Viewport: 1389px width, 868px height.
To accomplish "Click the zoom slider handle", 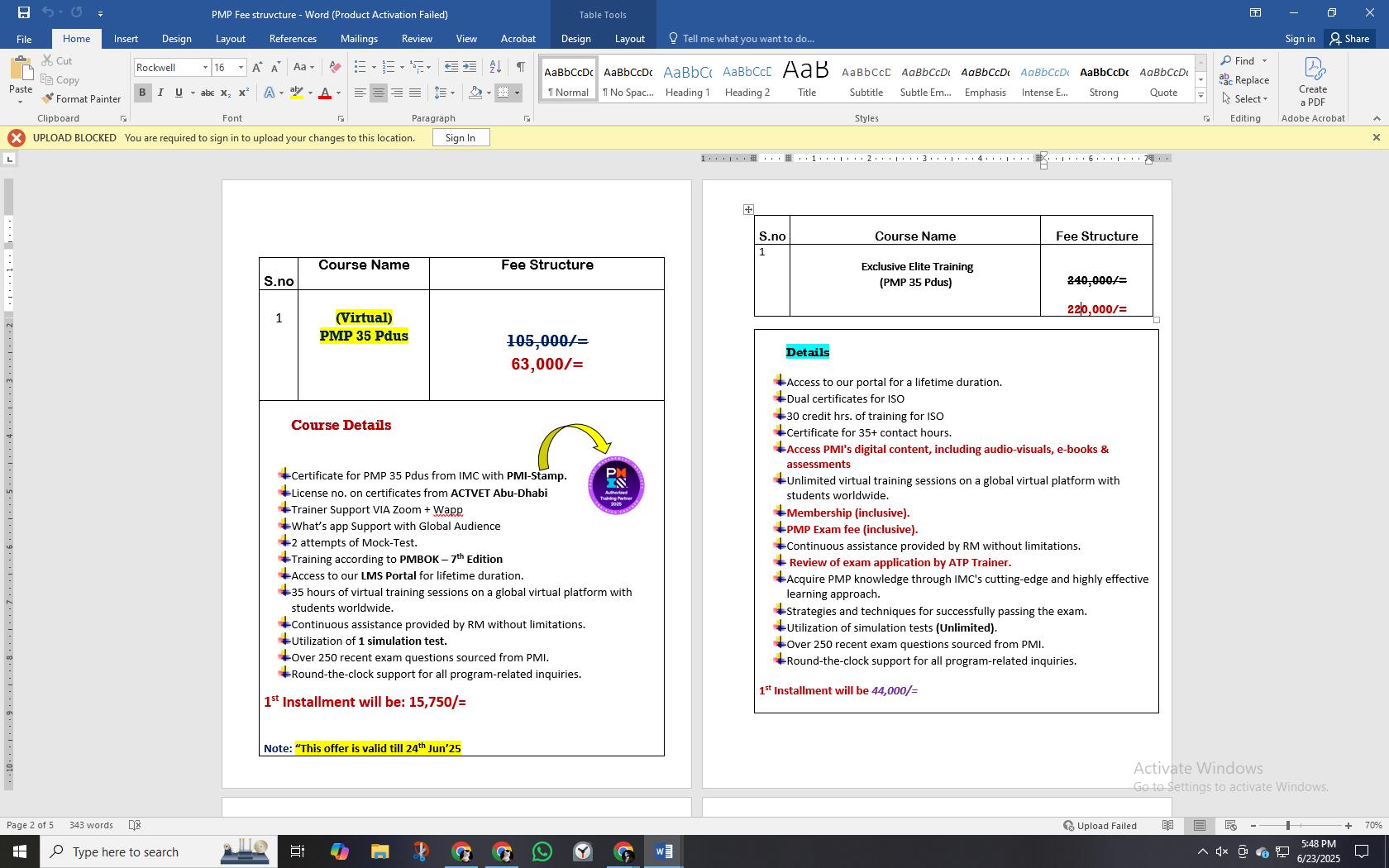I will [1287, 825].
